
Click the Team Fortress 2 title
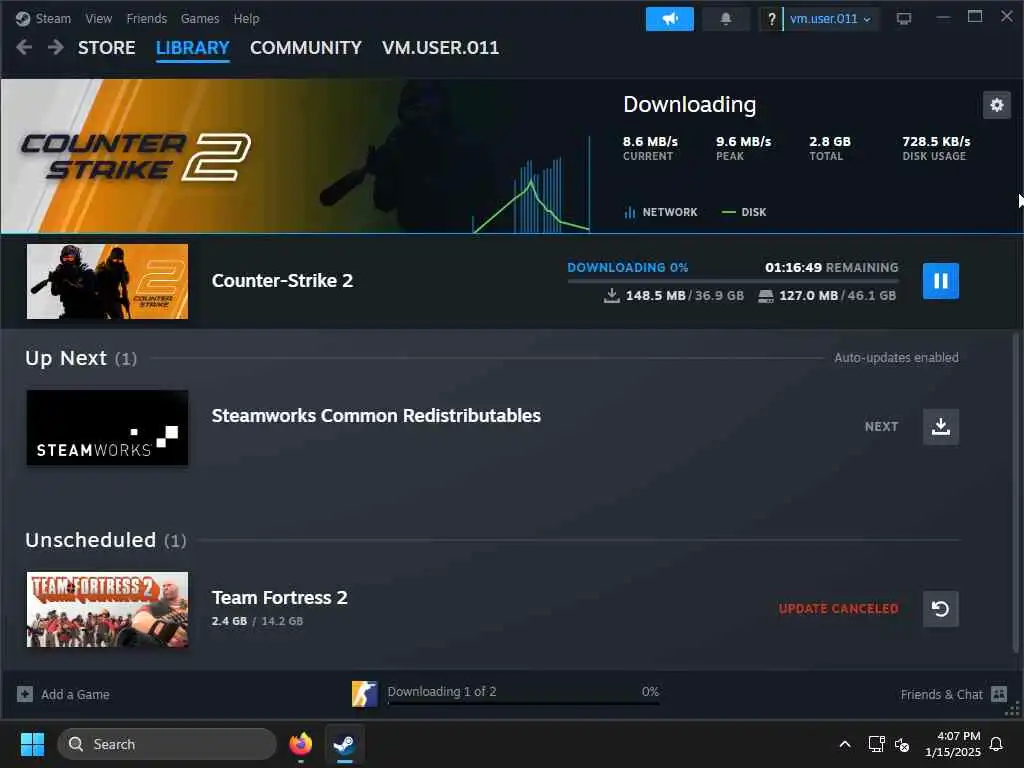tap(280, 598)
